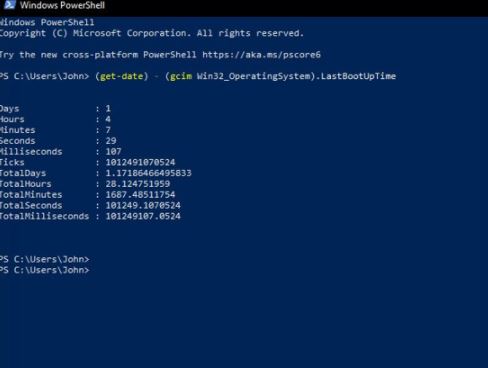The image size is (488, 368).
Task: Click the Hours value 4
Action: (x=108, y=119)
